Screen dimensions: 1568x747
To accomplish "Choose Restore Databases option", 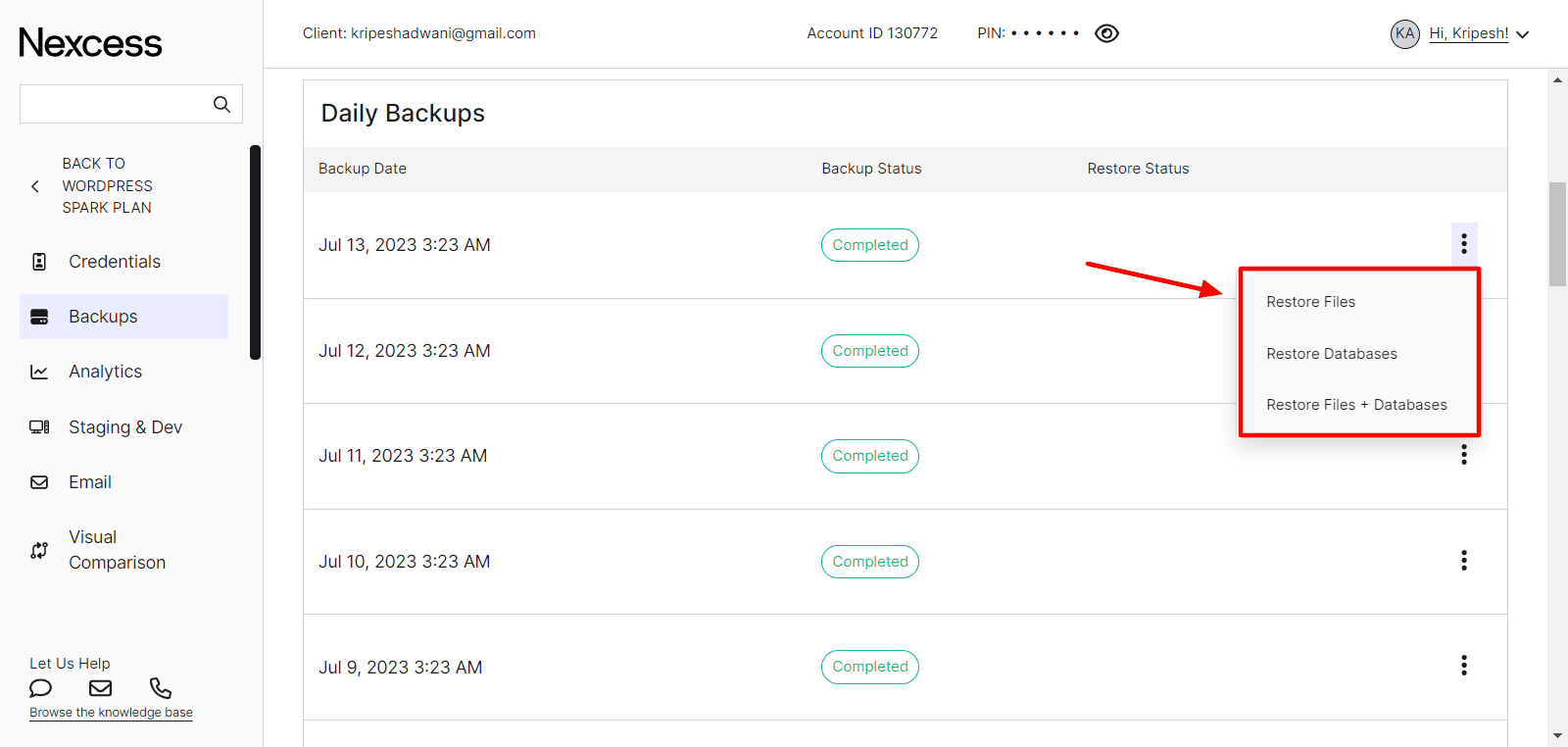I will pyautogui.click(x=1331, y=354).
